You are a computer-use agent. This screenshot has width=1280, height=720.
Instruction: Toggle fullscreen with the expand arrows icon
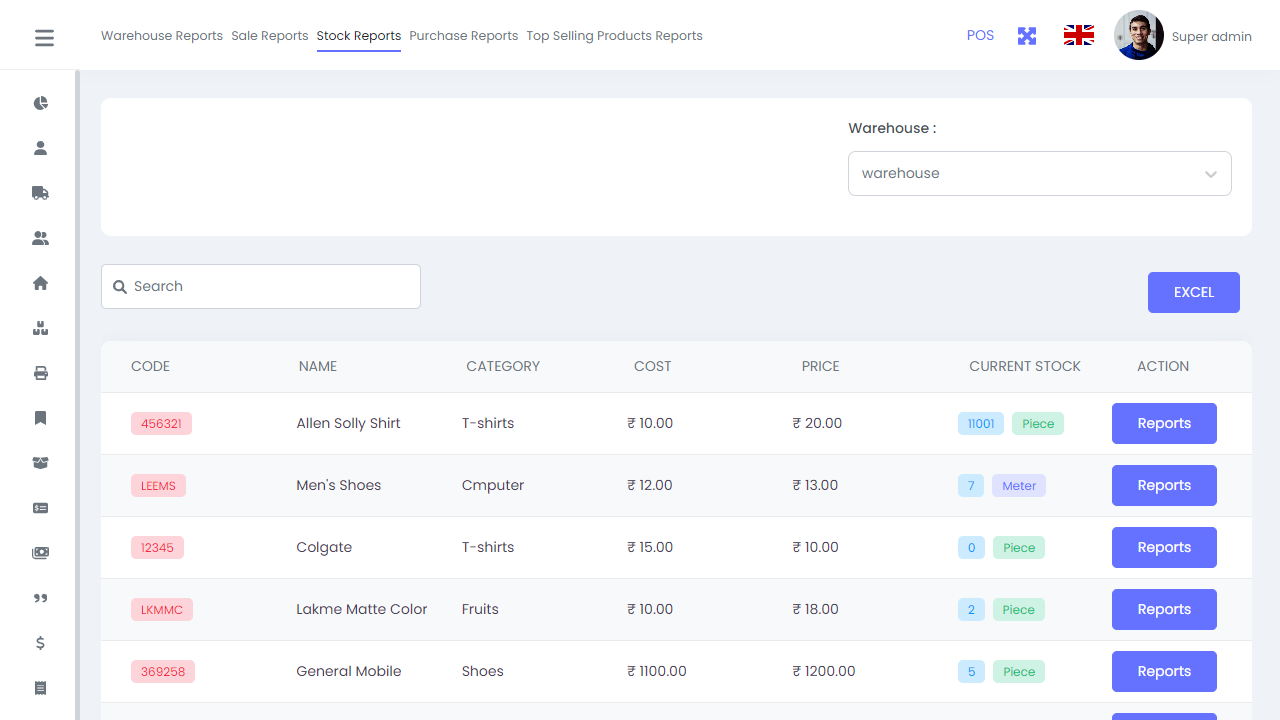coord(1027,36)
